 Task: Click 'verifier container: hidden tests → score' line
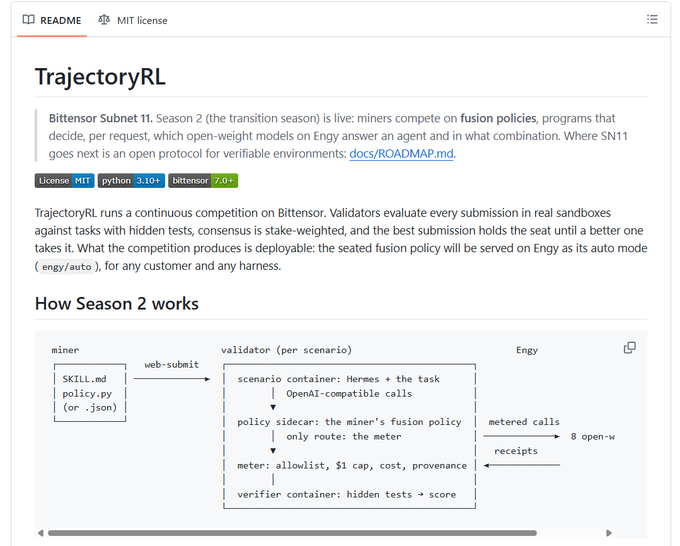tap(347, 494)
